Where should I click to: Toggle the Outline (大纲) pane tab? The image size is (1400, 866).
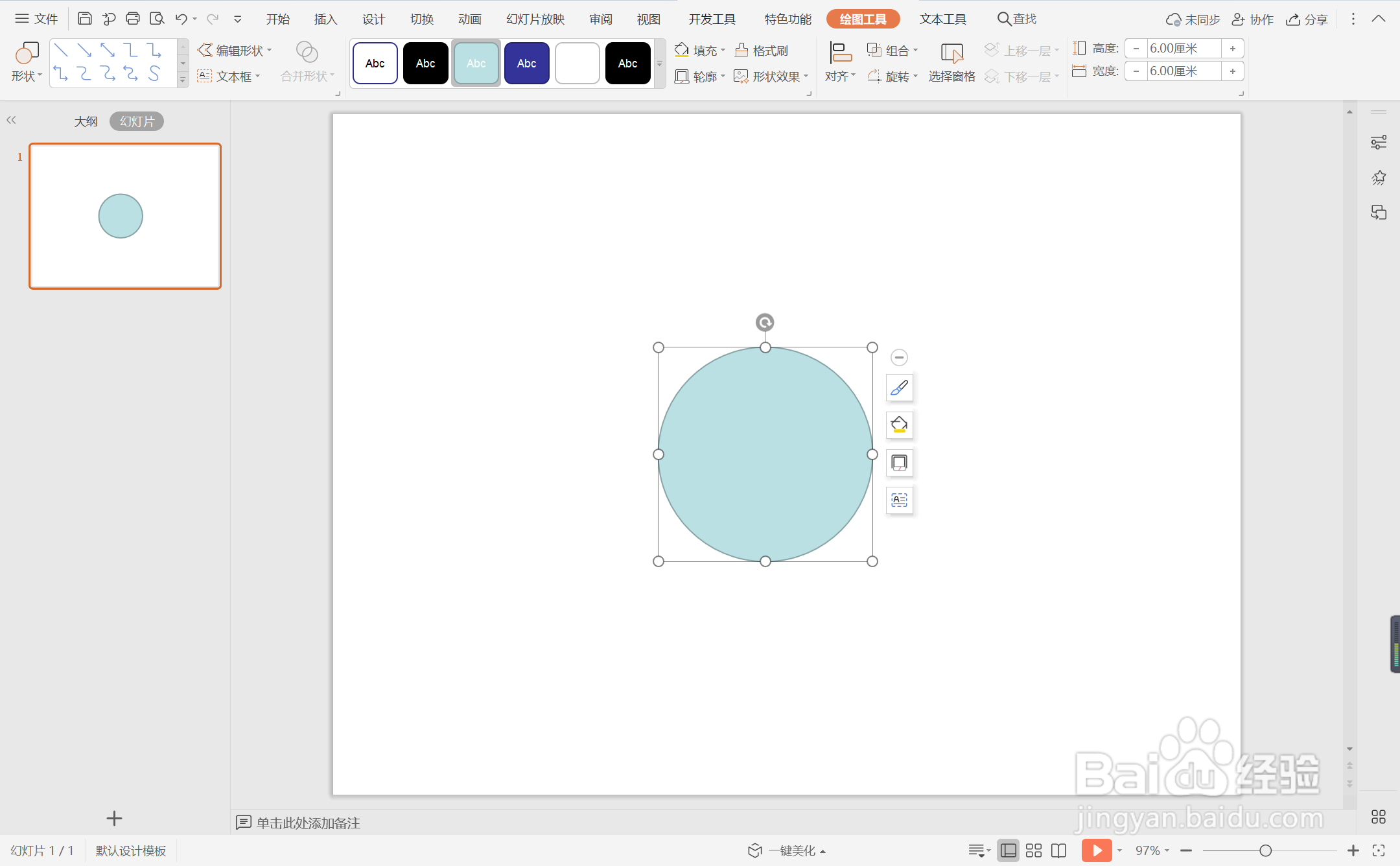86,121
